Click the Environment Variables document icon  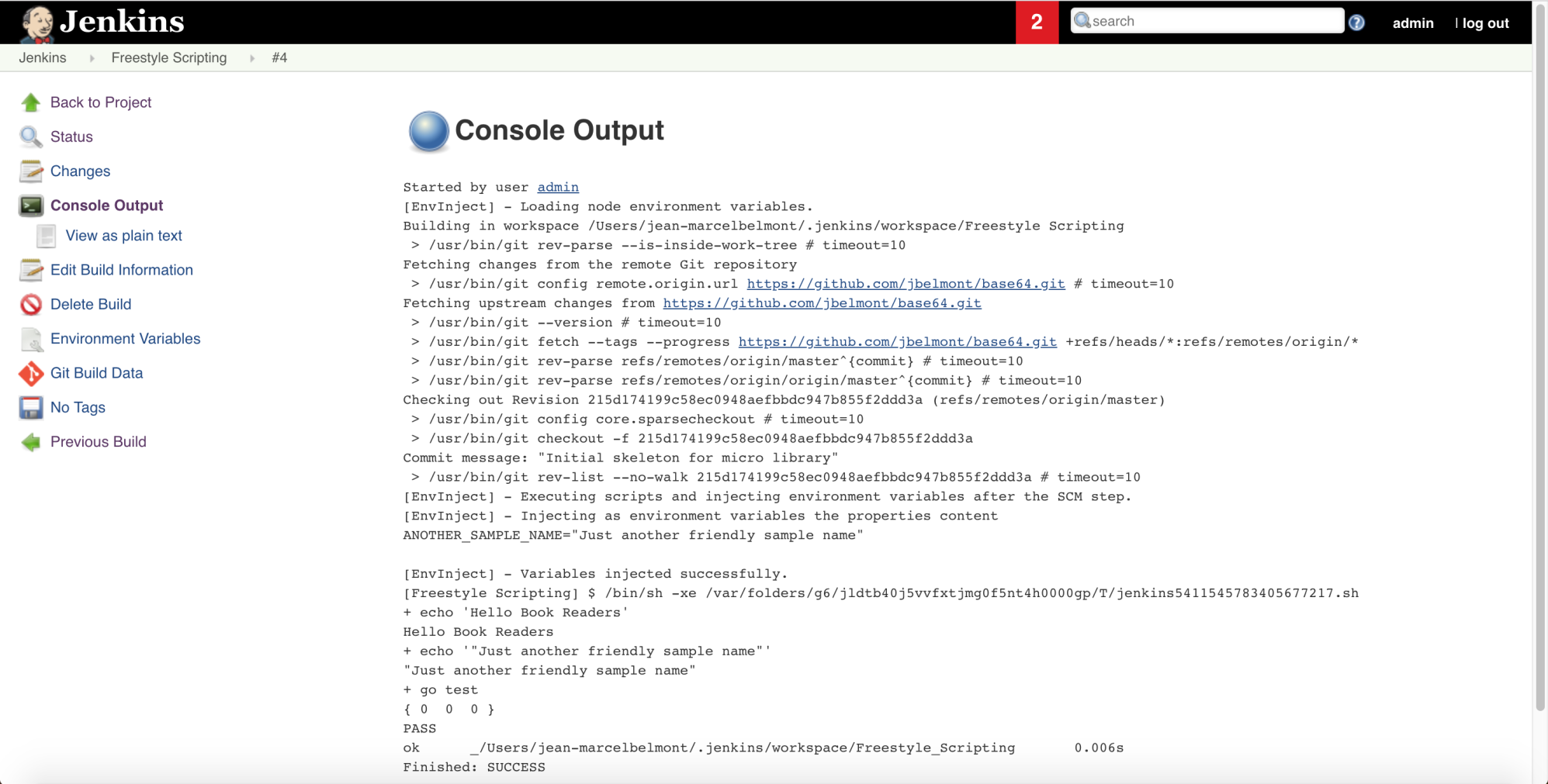(x=31, y=339)
